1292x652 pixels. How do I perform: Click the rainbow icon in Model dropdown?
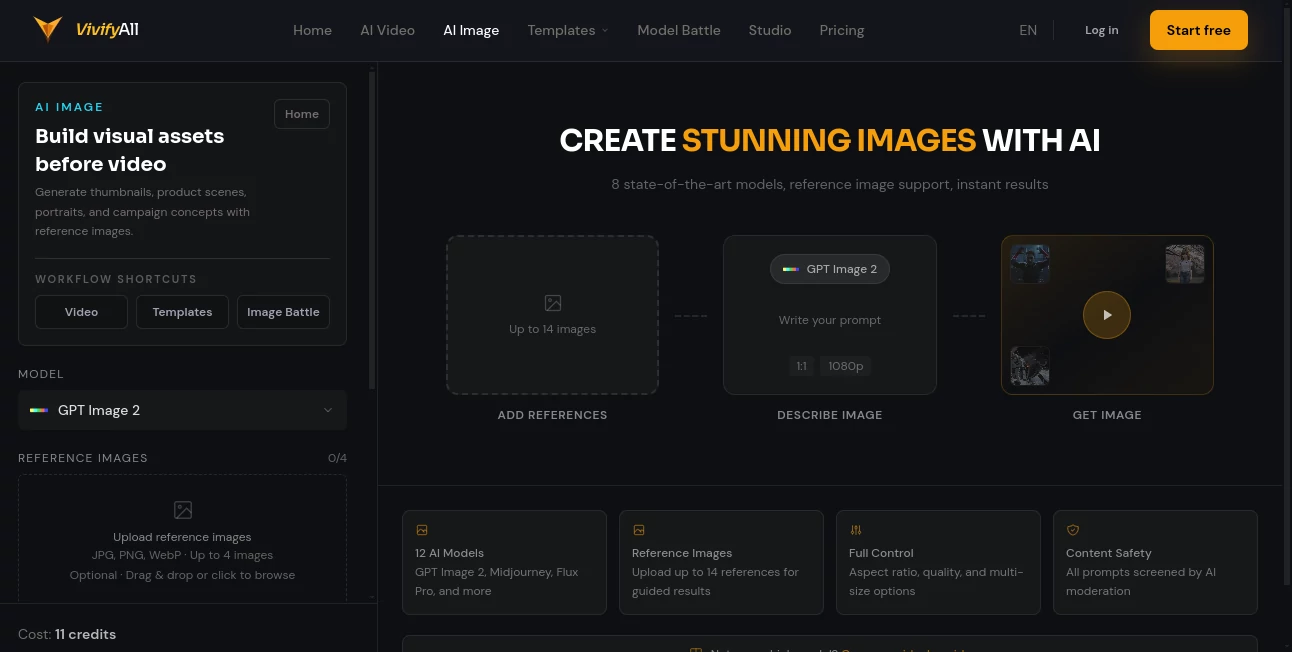[x=39, y=410]
